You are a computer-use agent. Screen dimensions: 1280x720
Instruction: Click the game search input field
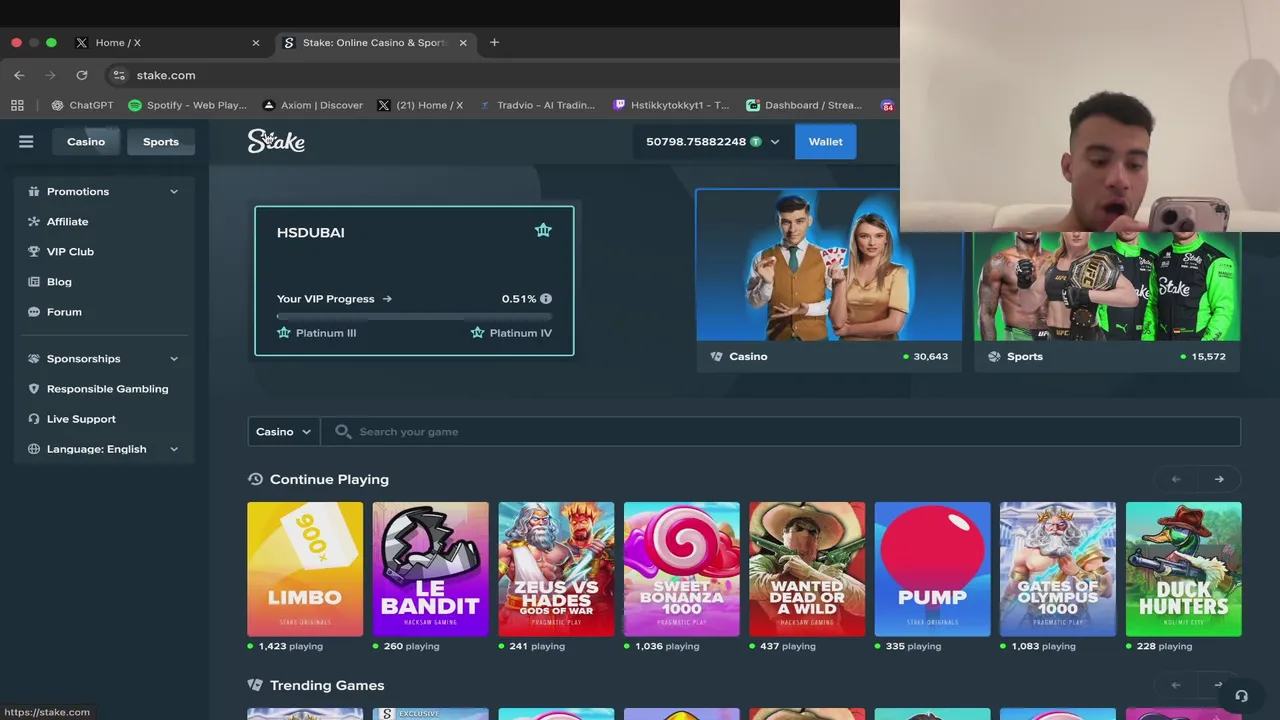[780, 431]
